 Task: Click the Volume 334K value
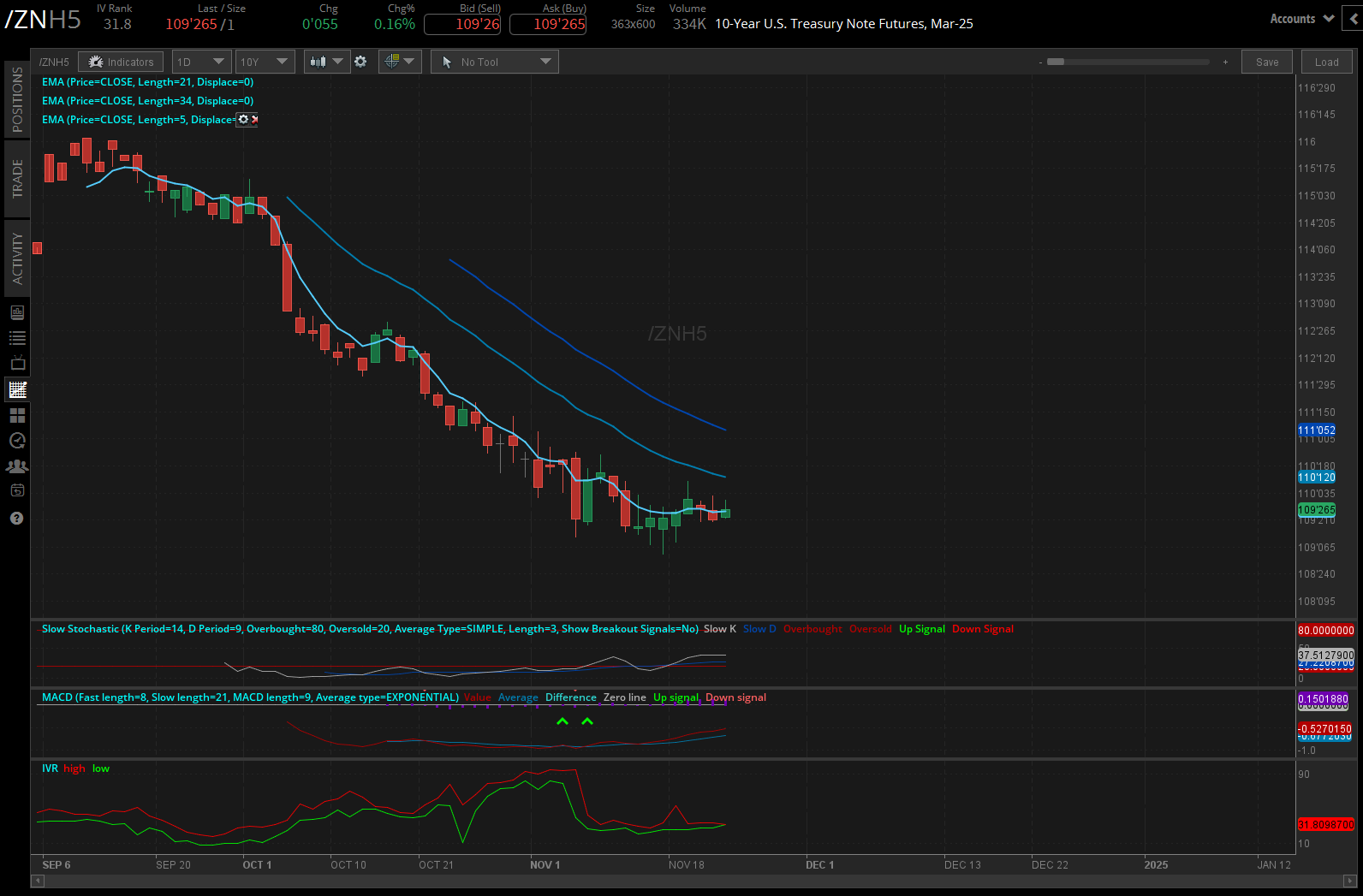pos(689,24)
